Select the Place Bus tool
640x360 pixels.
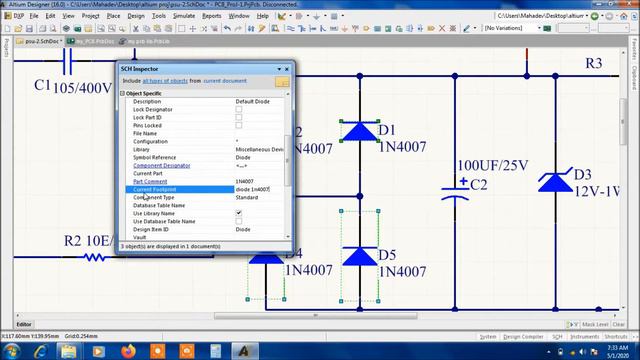pyautogui.click(x=302, y=29)
